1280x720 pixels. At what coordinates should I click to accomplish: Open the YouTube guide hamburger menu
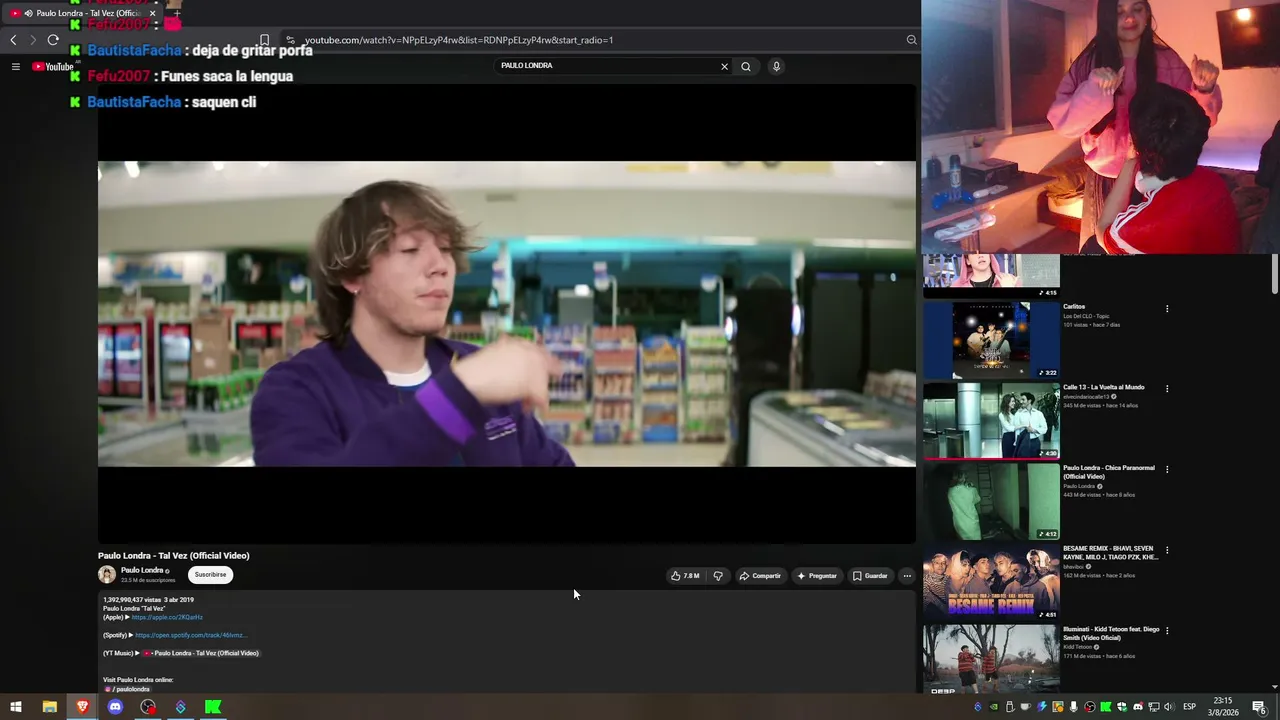click(16, 67)
